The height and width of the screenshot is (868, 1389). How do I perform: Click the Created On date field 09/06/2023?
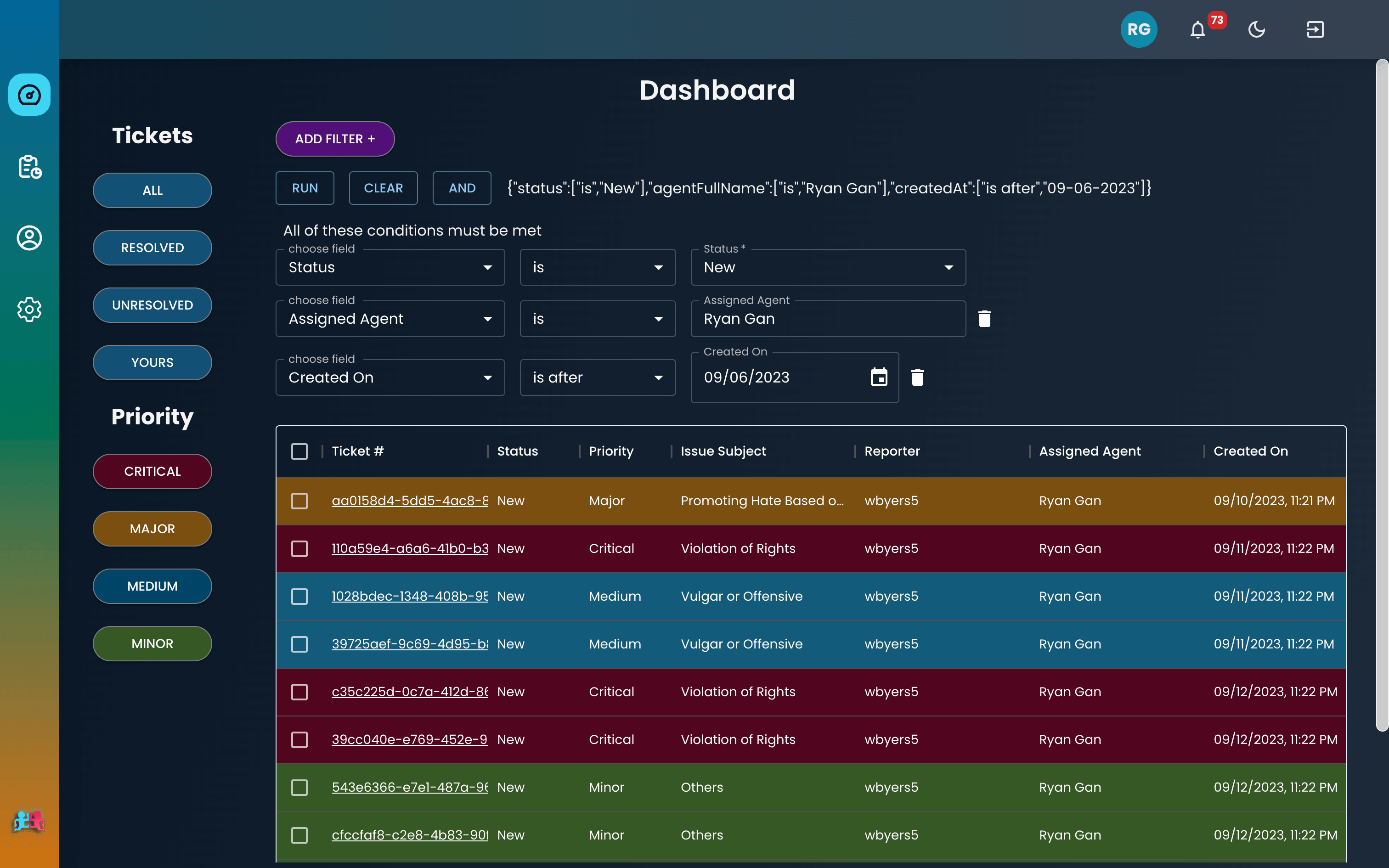click(794, 378)
